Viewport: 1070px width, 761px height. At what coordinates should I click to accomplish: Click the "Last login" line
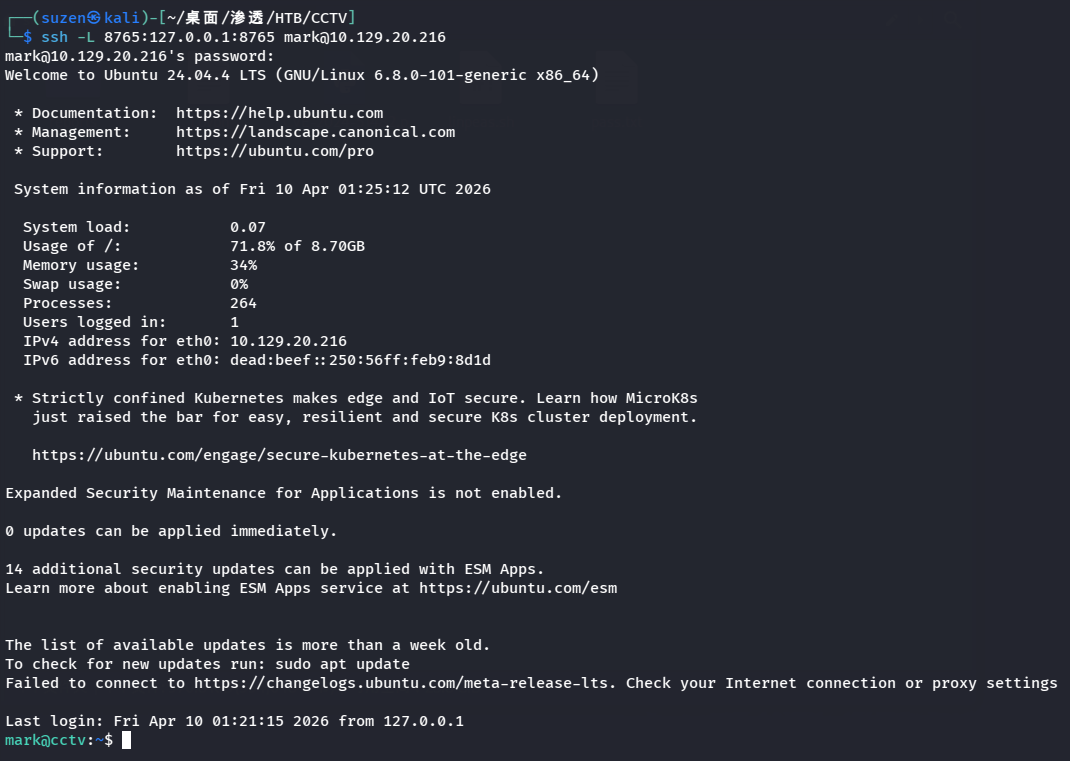tap(234, 721)
